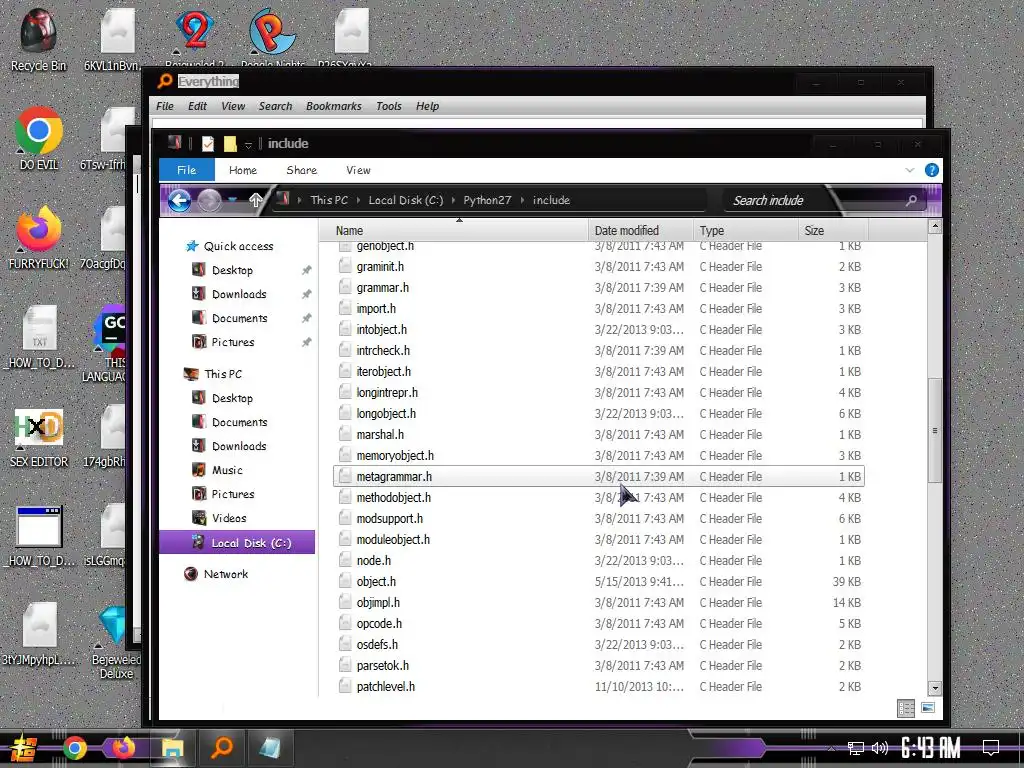This screenshot has height=768, width=1024.
Task: Click the taskbar clock
Action: tap(931, 748)
